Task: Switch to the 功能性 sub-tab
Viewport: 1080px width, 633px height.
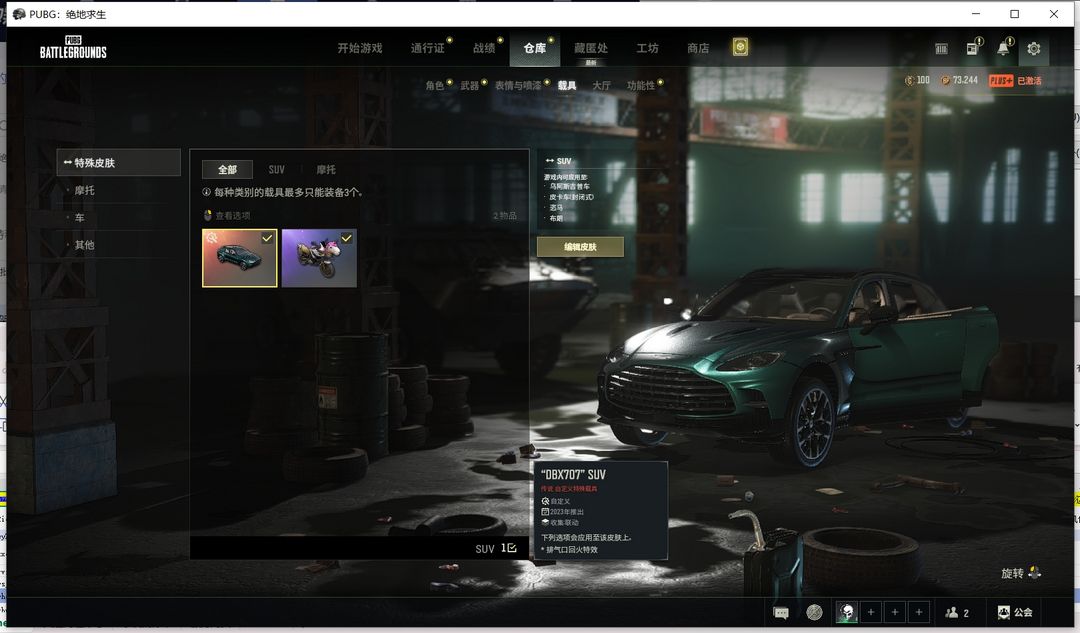Action: pos(641,85)
